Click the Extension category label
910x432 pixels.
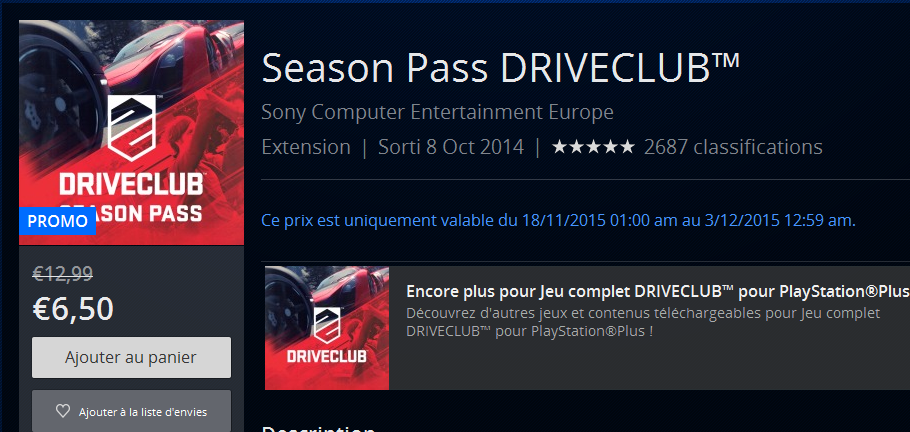click(306, 147)
